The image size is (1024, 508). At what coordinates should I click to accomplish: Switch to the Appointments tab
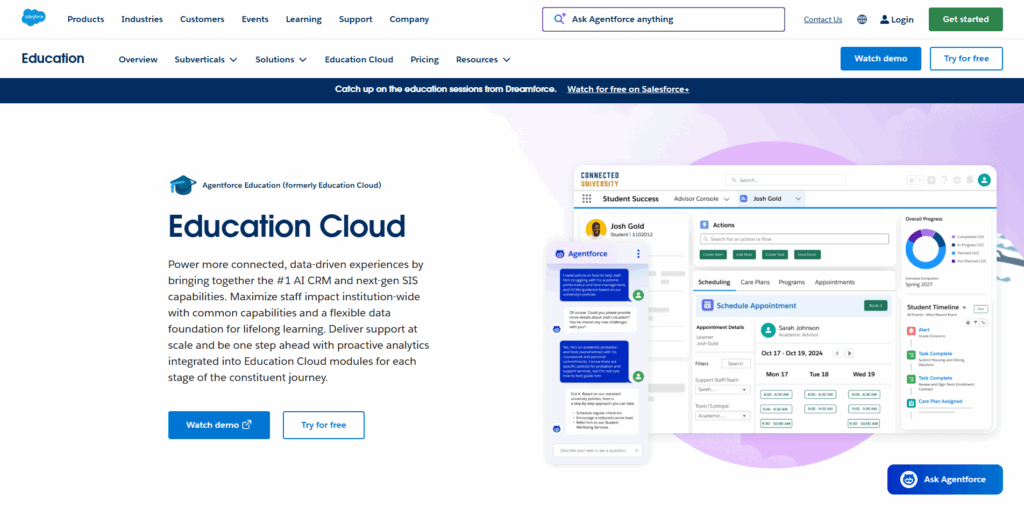pyautogui.click(x=835, y=282)
